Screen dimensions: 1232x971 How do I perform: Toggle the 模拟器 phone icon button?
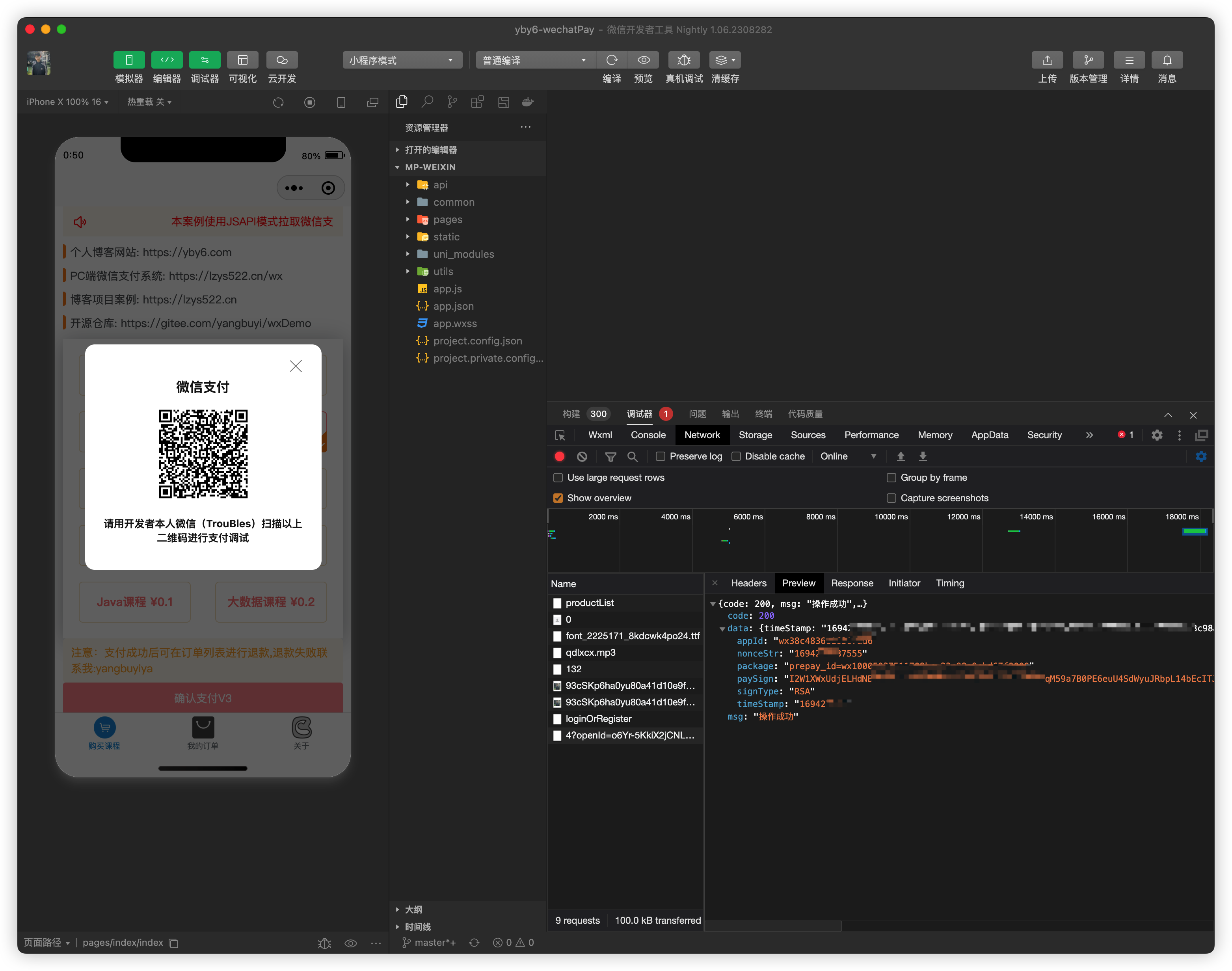(129, 60)
